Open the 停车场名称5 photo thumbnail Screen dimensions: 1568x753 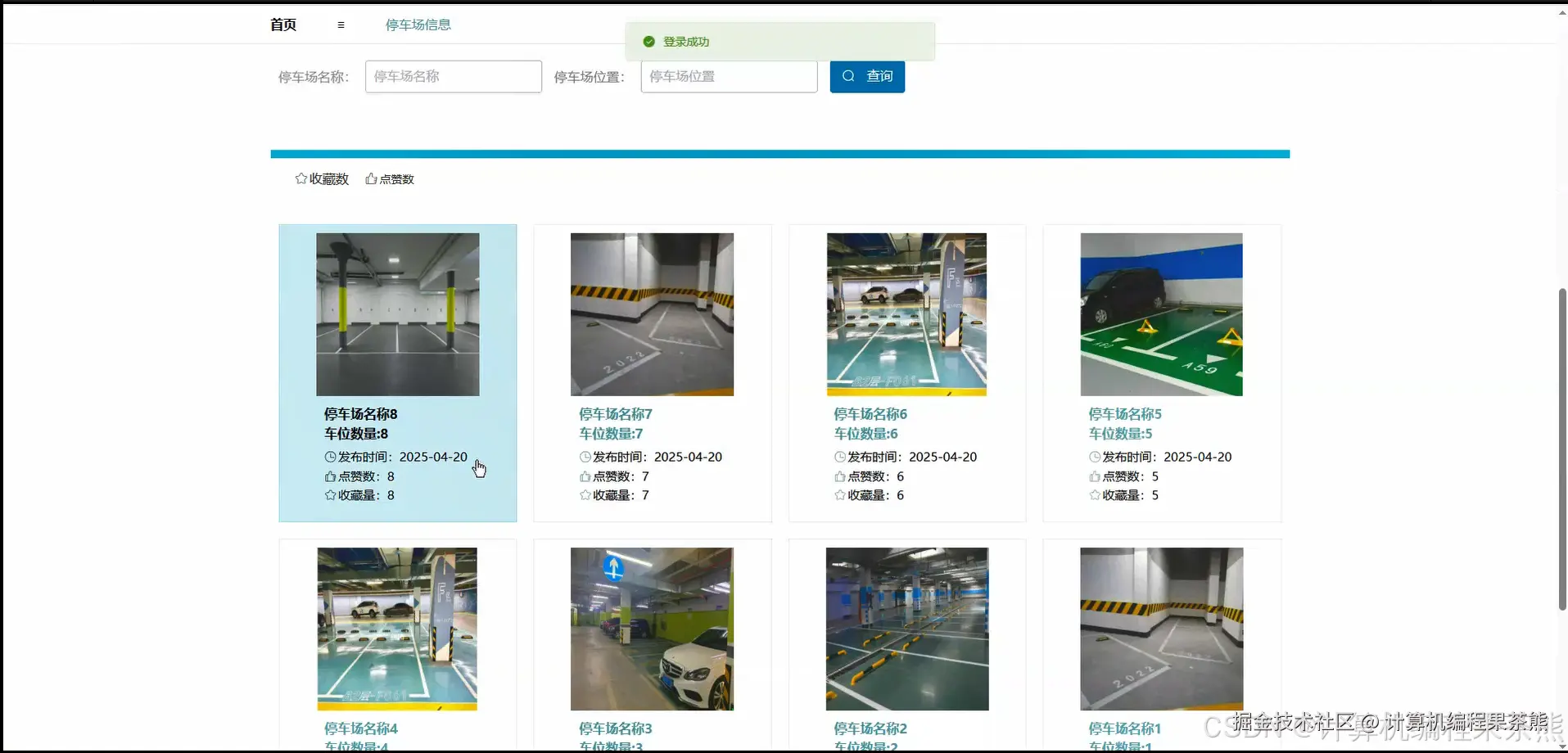coord(1161,314)
